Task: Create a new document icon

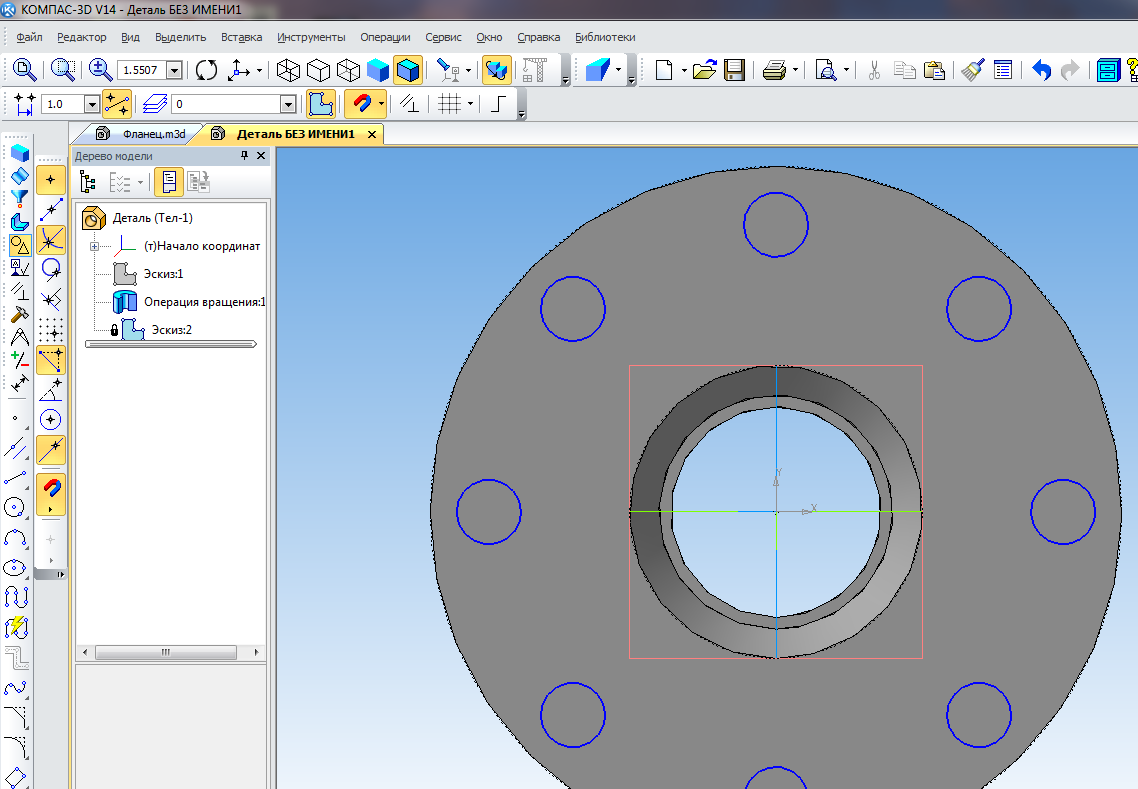Action: (x=663, y=70)
